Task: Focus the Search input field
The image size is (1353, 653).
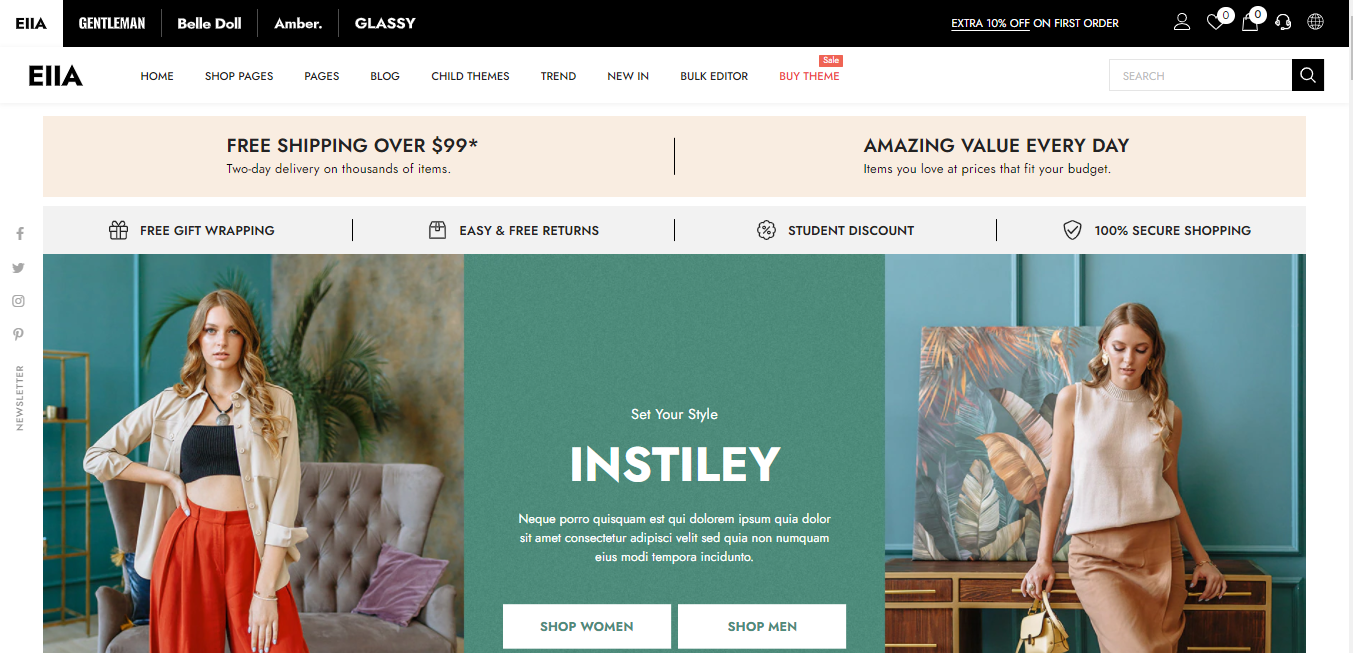Action: [1200, 75]
